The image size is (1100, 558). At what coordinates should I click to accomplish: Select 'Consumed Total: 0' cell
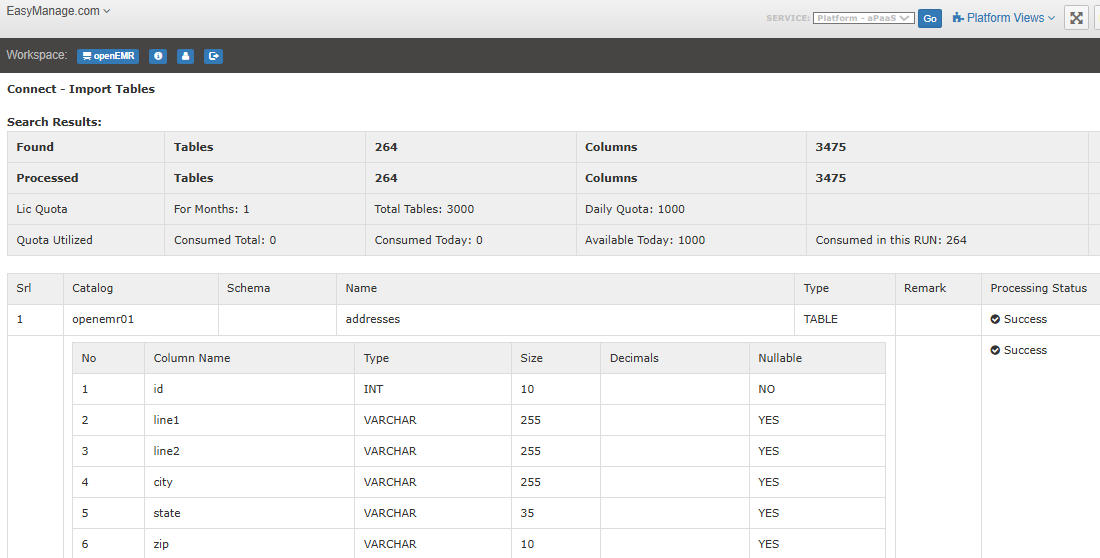pyautogui.click(x=265, y=240)
